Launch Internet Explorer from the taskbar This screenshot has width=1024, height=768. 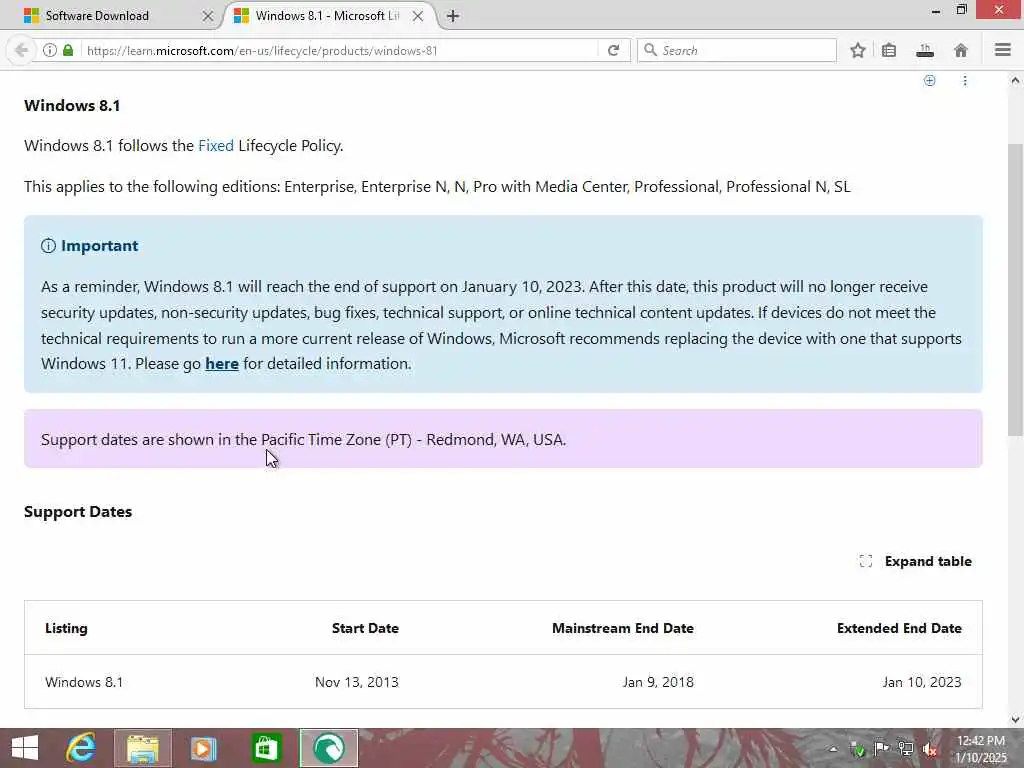pos(81,748)
